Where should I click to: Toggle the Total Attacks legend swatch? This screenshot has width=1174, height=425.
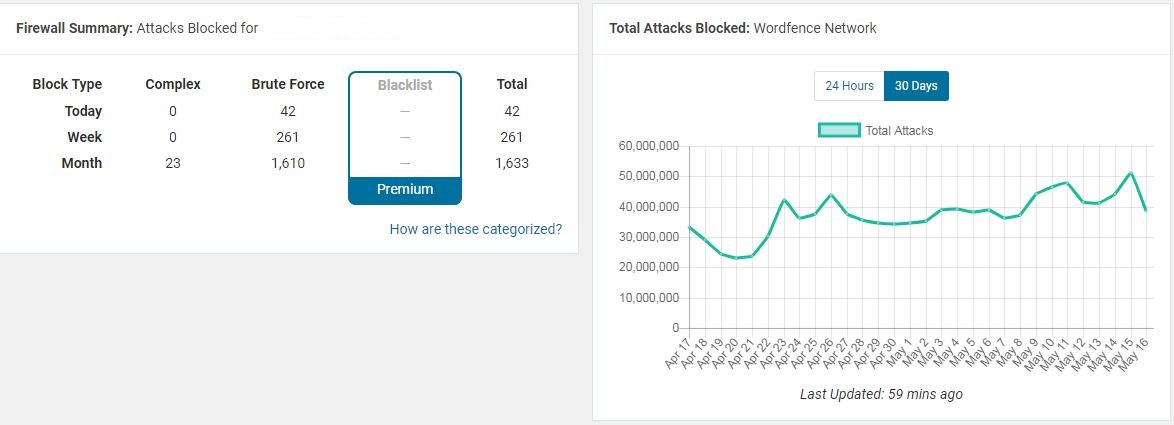838,130
